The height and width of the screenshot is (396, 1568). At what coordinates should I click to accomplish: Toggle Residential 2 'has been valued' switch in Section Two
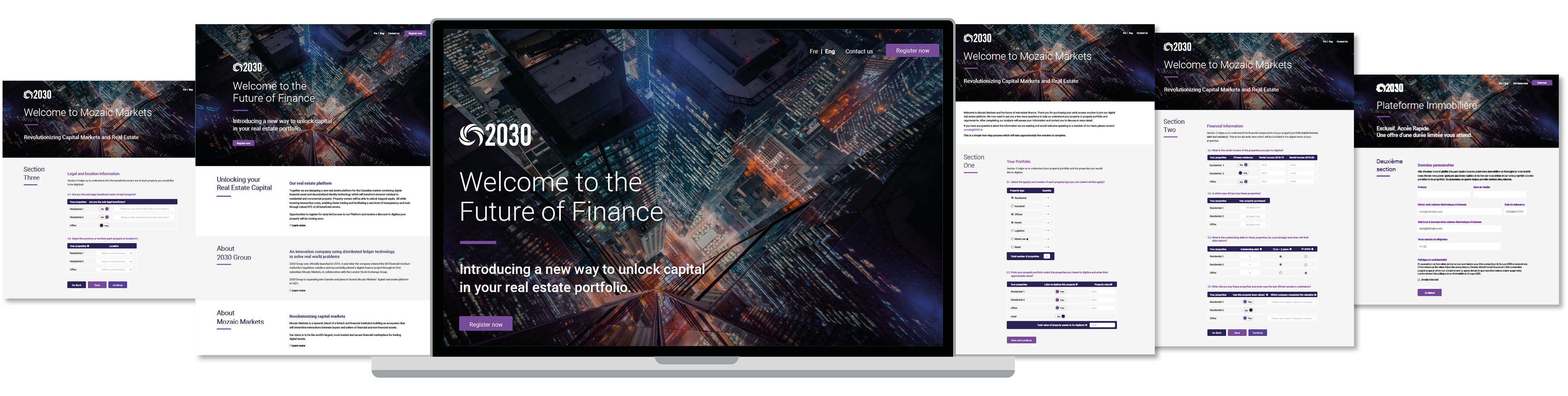coord(1248,310)
